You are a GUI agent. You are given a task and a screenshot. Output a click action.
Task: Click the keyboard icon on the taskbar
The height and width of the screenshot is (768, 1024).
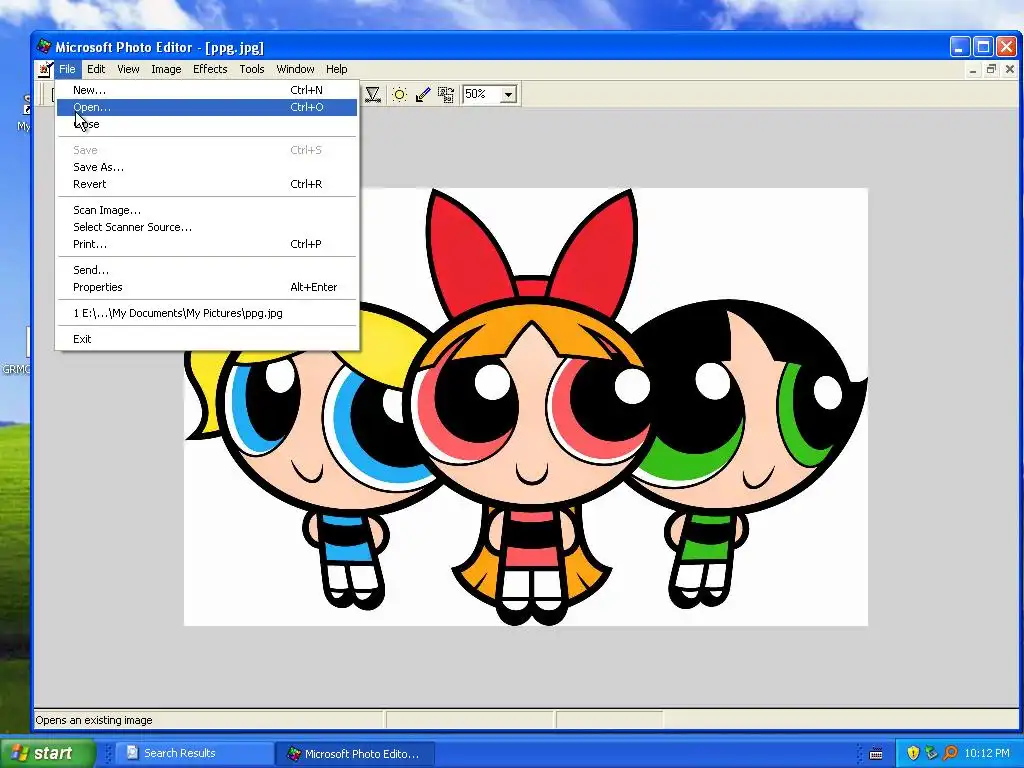coord(876,754)
